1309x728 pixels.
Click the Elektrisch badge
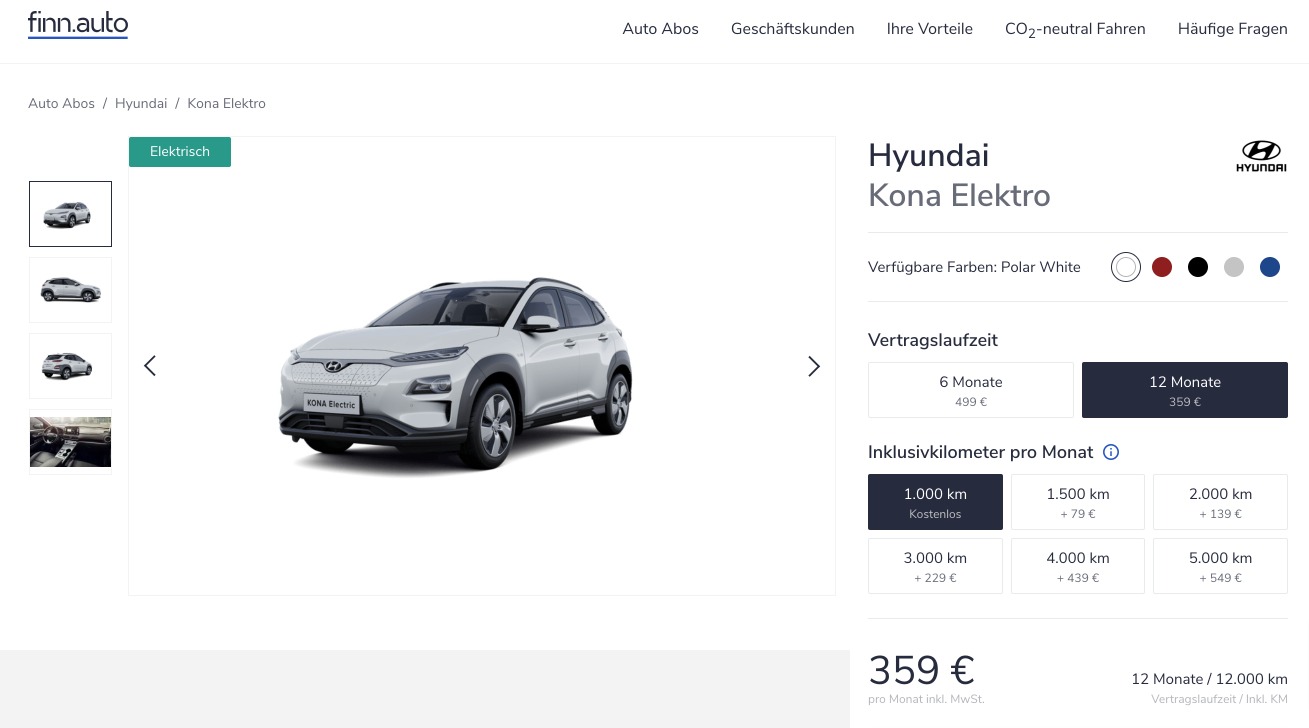click(180, 152)
